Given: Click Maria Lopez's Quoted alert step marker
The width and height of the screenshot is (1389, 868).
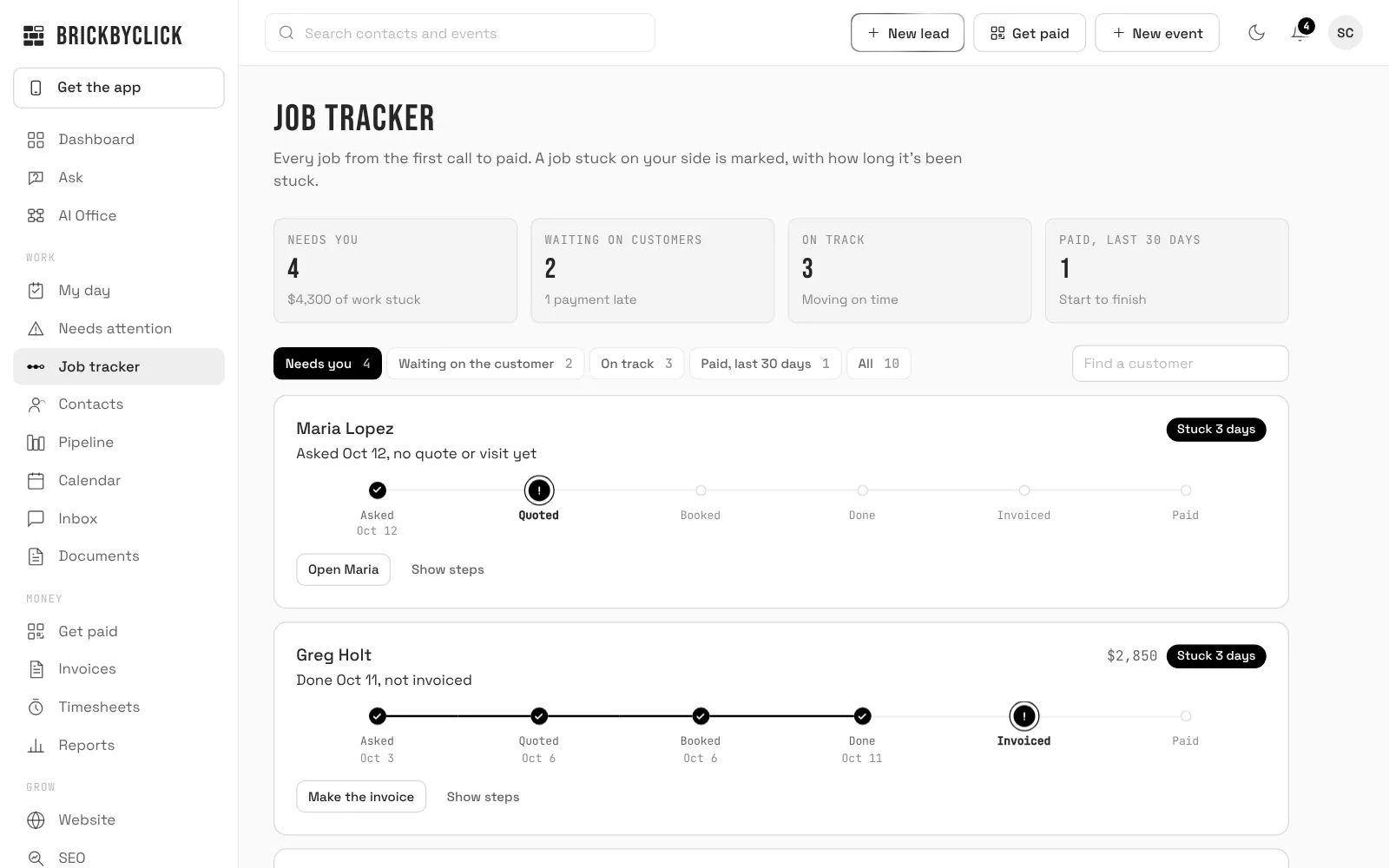Looking at the screenshot, I should tap(539, 490).
